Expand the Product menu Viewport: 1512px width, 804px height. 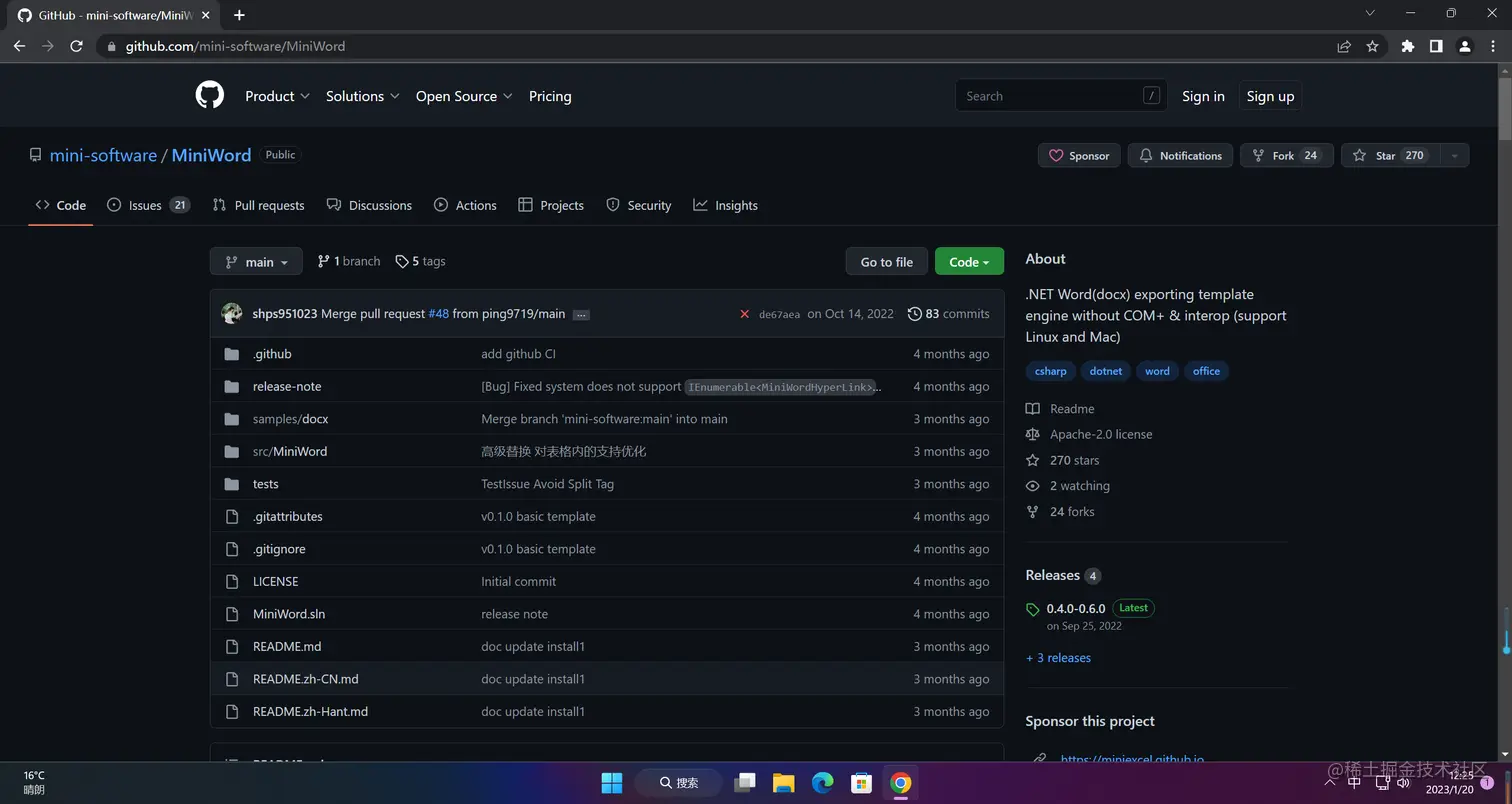[x=277, y=96]
